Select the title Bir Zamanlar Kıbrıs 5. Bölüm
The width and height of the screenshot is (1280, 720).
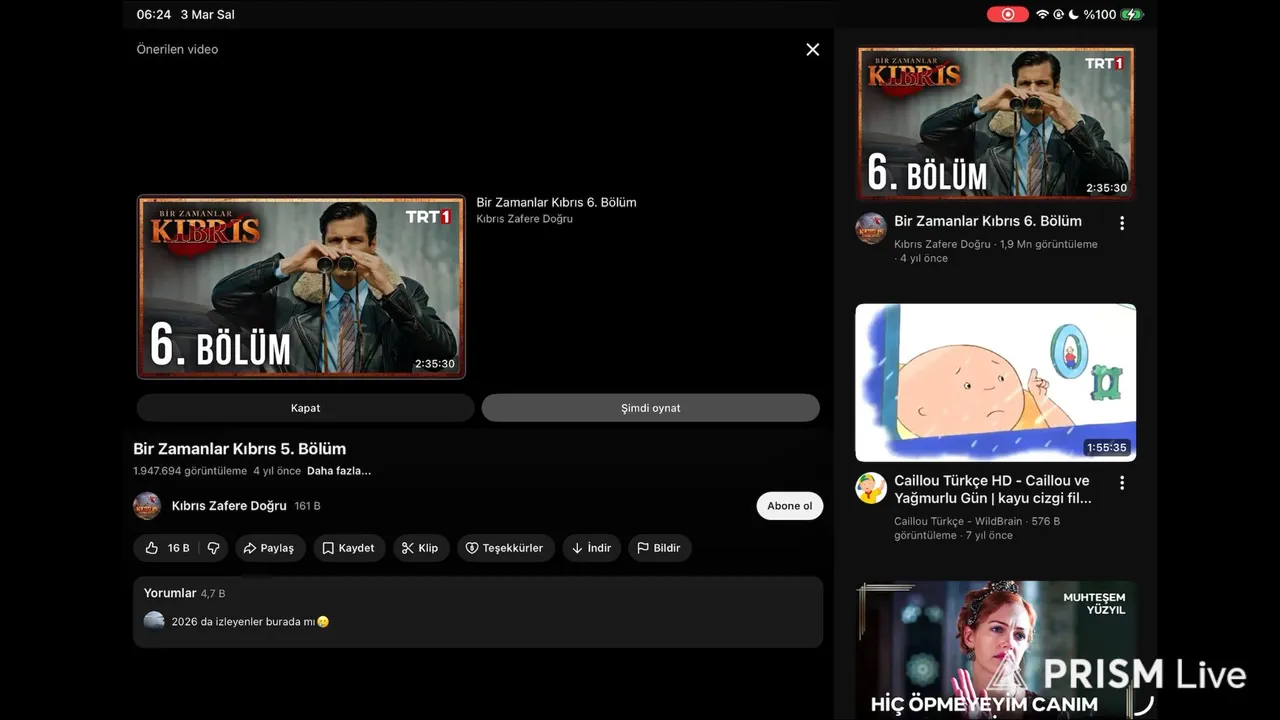pyautogui.click(x=240, y=449)
